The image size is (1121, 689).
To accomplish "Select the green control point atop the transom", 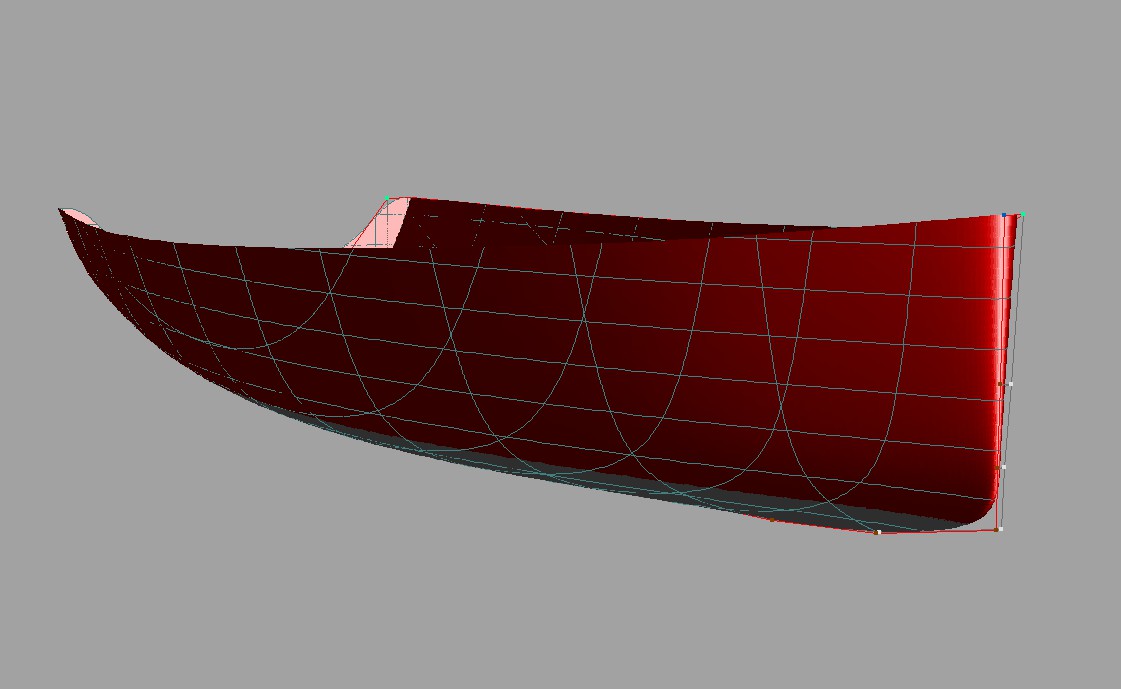I will click(x=387, y=198).
